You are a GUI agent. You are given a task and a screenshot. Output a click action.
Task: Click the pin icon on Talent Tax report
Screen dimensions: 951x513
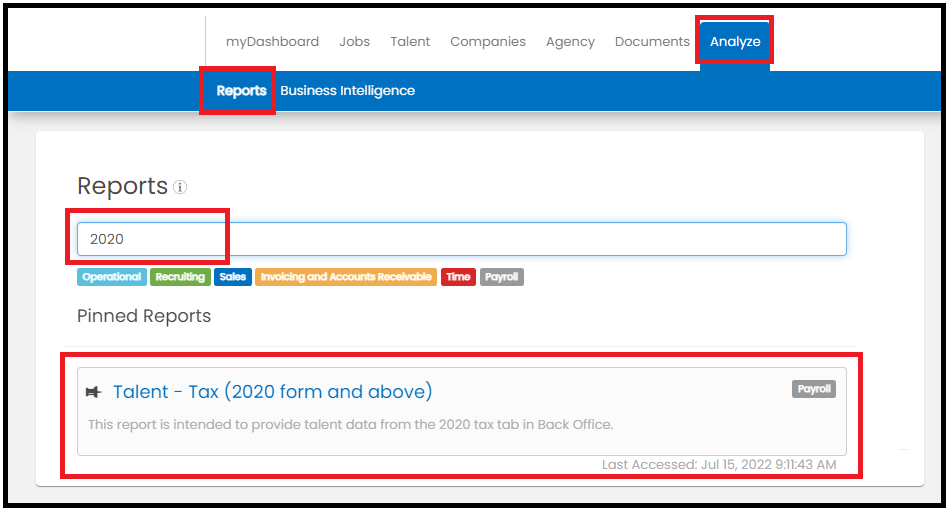(93, 392)
